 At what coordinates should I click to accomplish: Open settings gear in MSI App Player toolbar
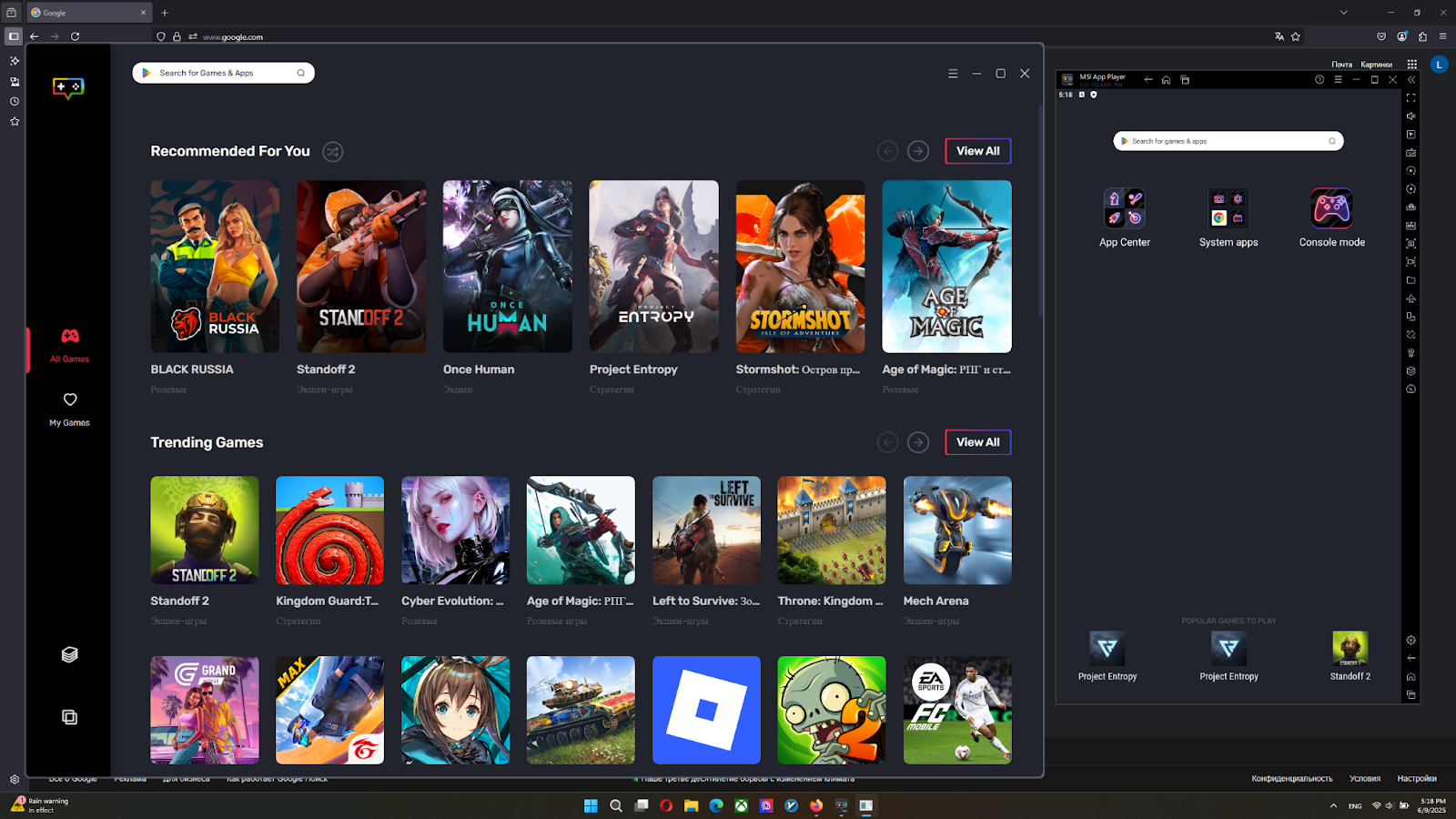1410,640
